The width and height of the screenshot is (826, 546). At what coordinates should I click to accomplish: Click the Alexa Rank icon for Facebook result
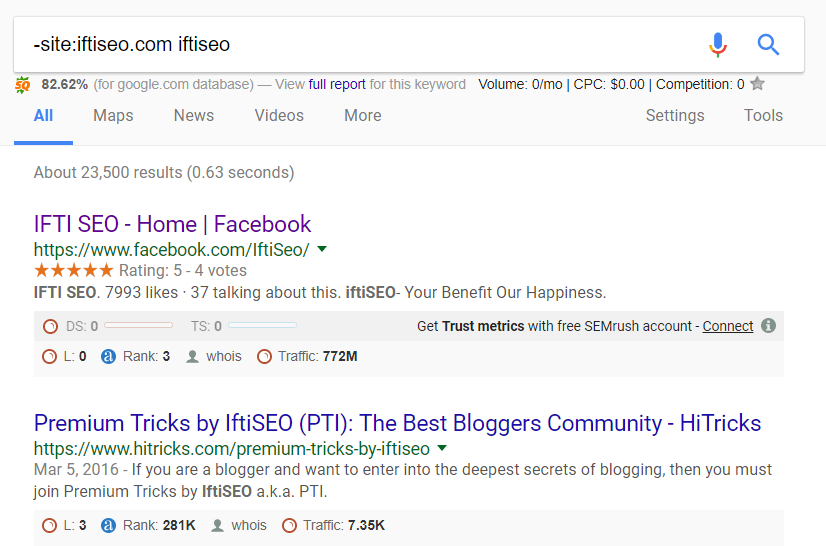pos(109,356)
